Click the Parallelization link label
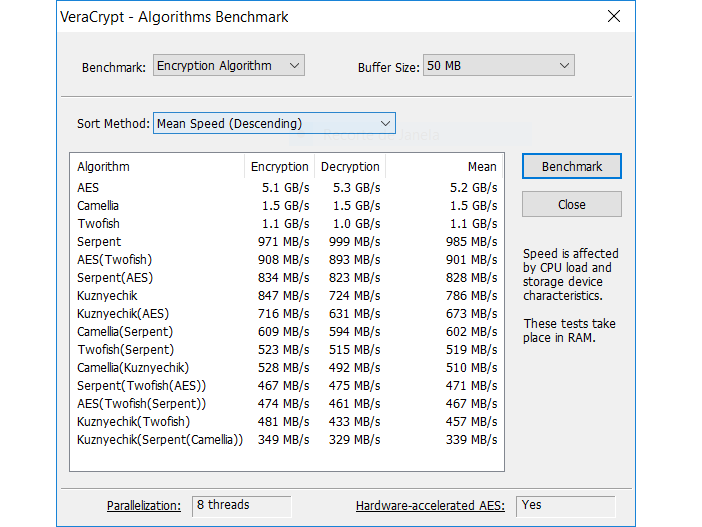The width and height of the screenshot is (702, 527). point(144,506)
